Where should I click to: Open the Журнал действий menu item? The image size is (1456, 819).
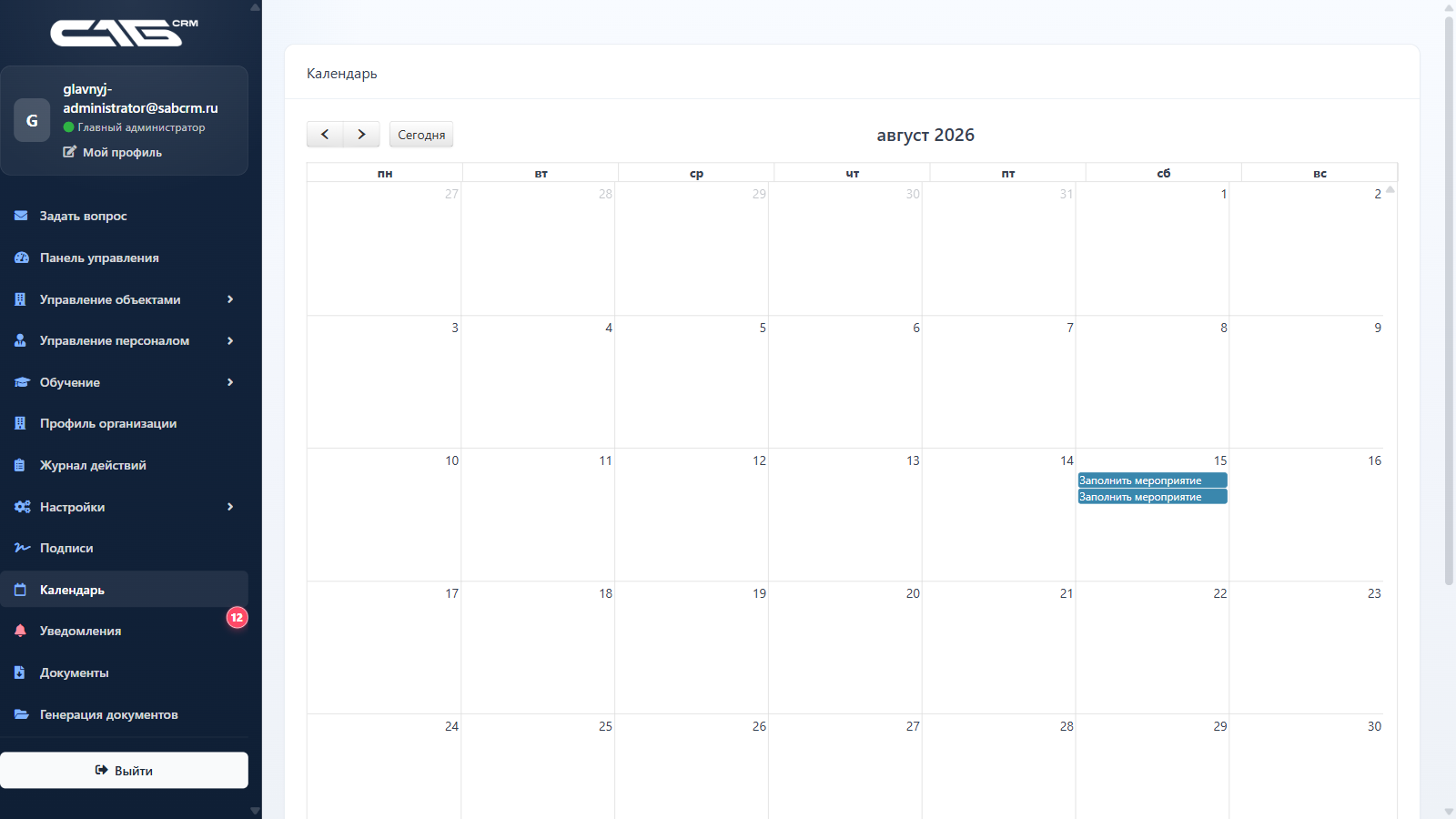124,465
